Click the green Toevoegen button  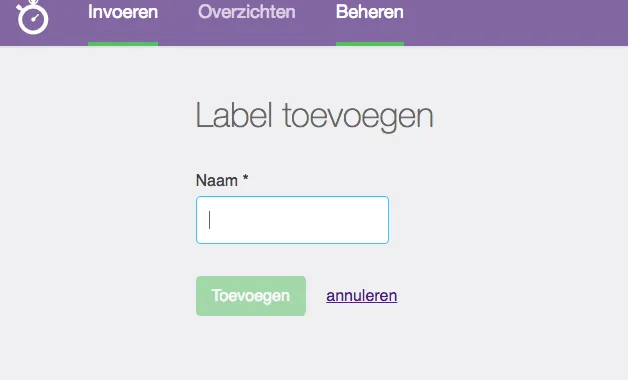(x=251, y=296)
